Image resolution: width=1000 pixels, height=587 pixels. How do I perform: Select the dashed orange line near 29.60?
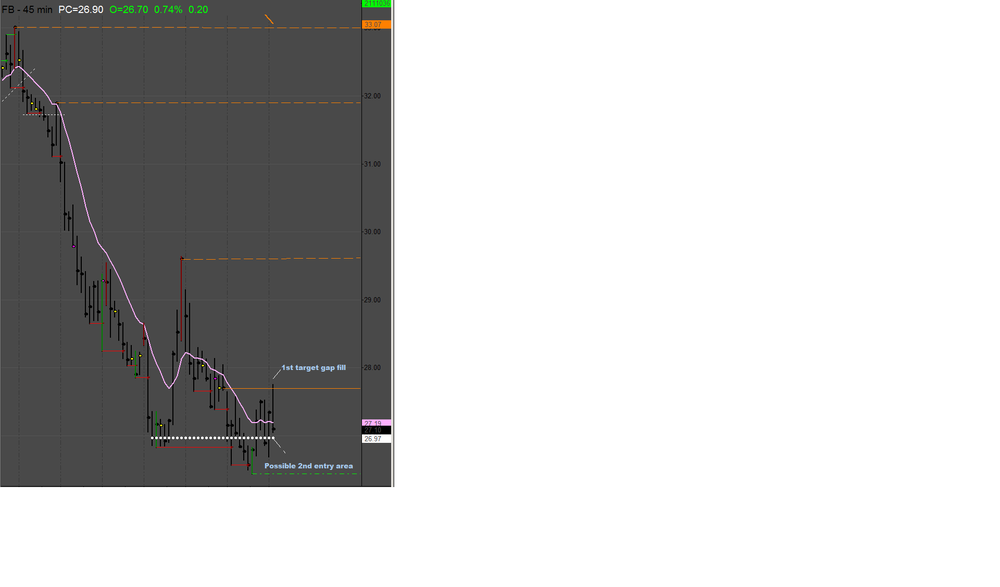pos(271,258)
